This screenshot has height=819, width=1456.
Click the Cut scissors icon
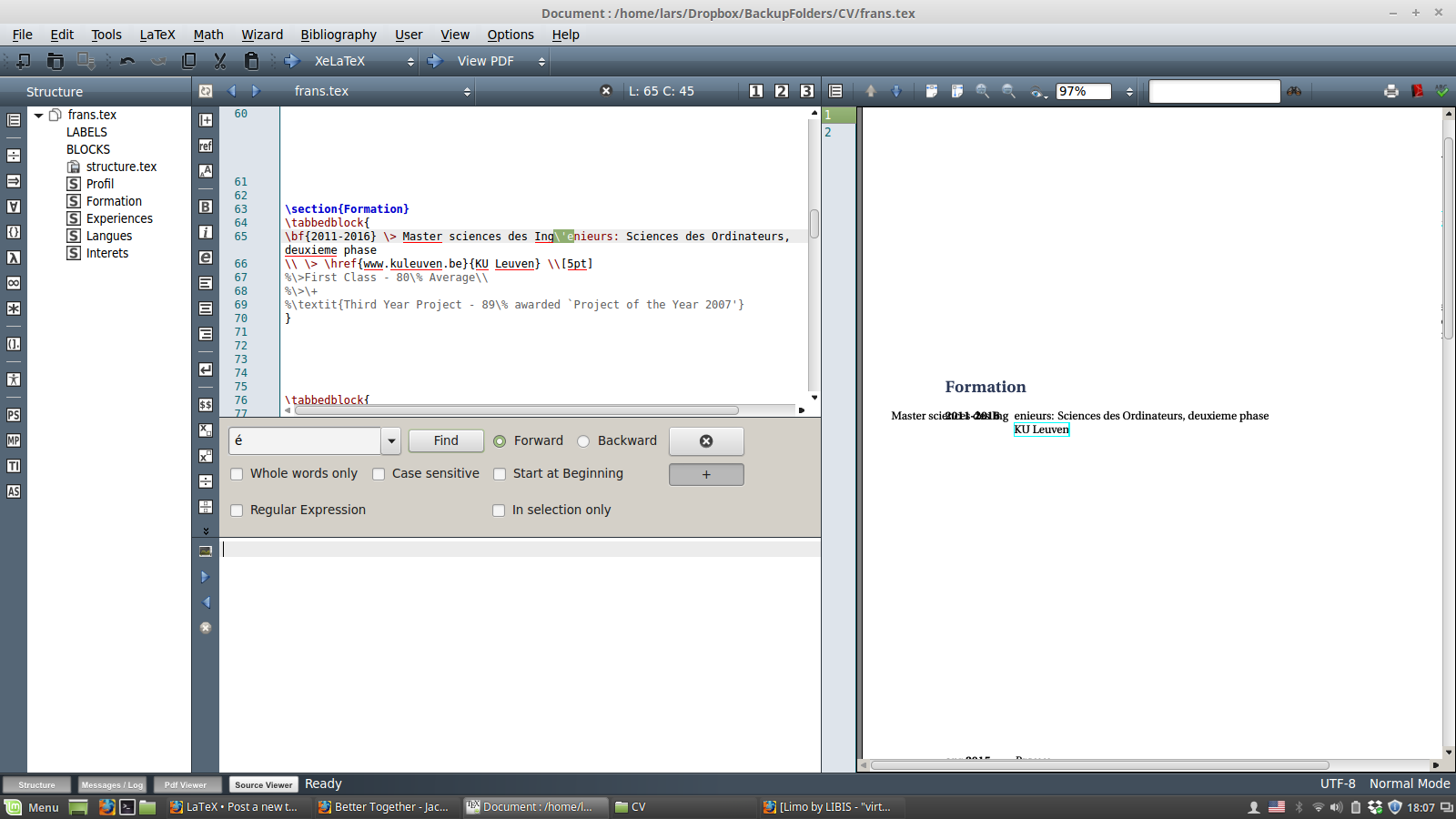point(220,61)
